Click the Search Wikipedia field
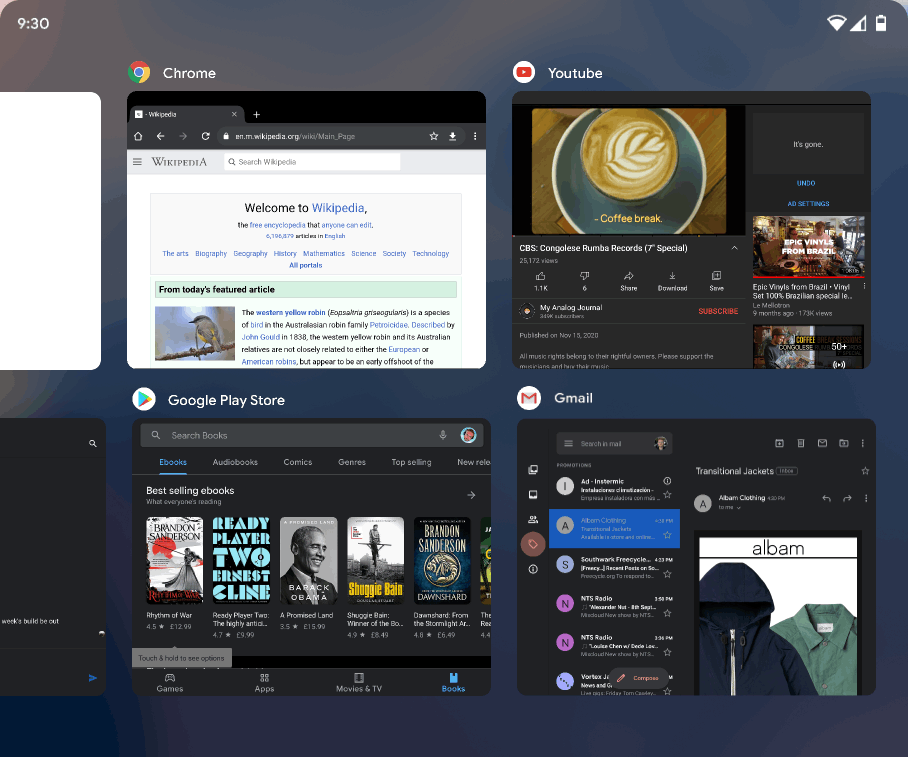 coord(312,162)
